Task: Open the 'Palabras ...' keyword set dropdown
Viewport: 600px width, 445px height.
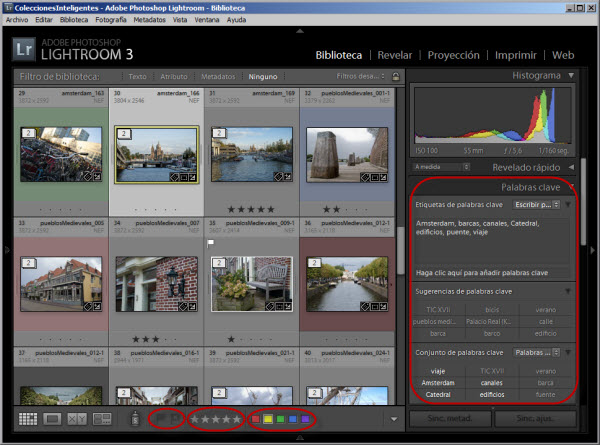Action: [x=536, y=352]
